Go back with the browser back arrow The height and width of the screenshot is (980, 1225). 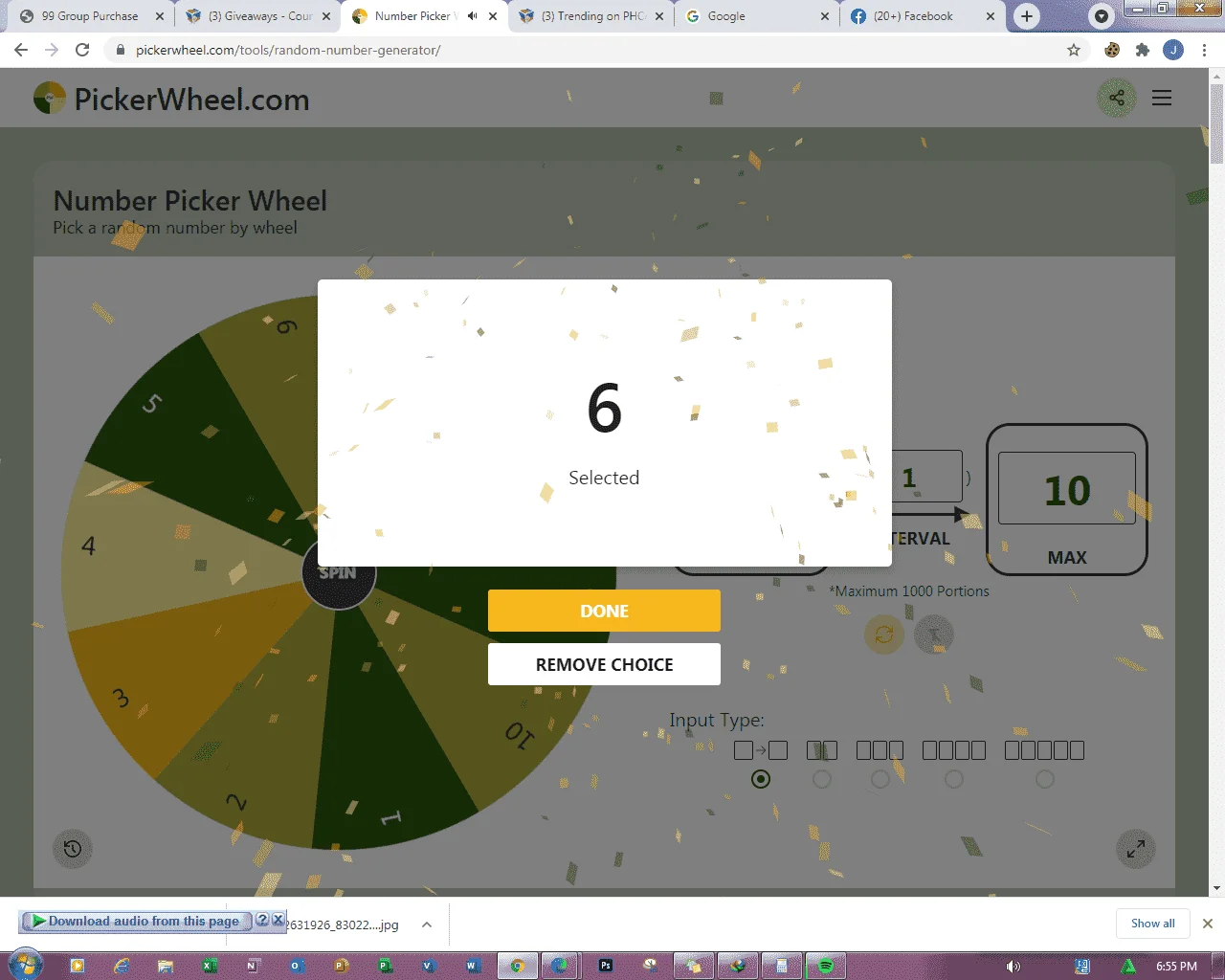[21, 50]
